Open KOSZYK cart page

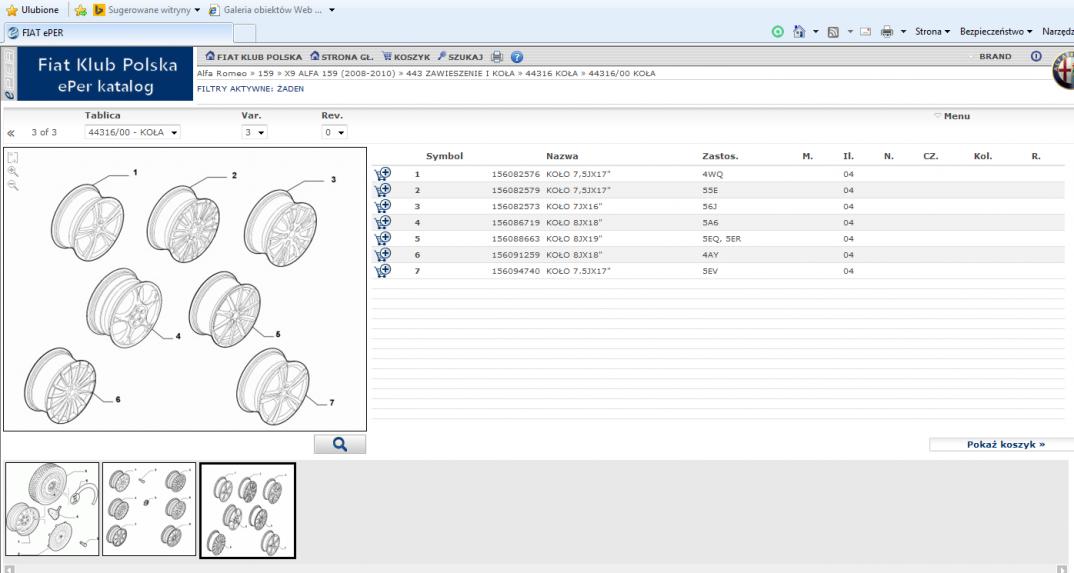(x=406, y=57)
